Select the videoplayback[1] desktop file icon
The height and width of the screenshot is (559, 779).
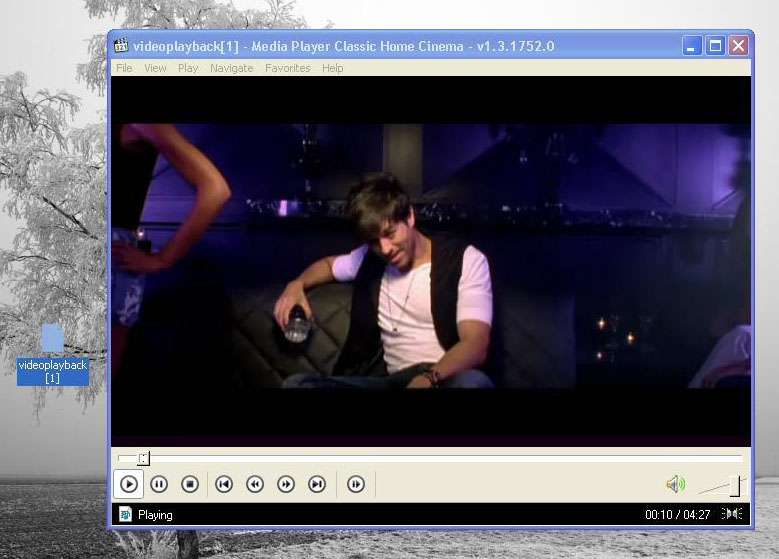[52, 338]
